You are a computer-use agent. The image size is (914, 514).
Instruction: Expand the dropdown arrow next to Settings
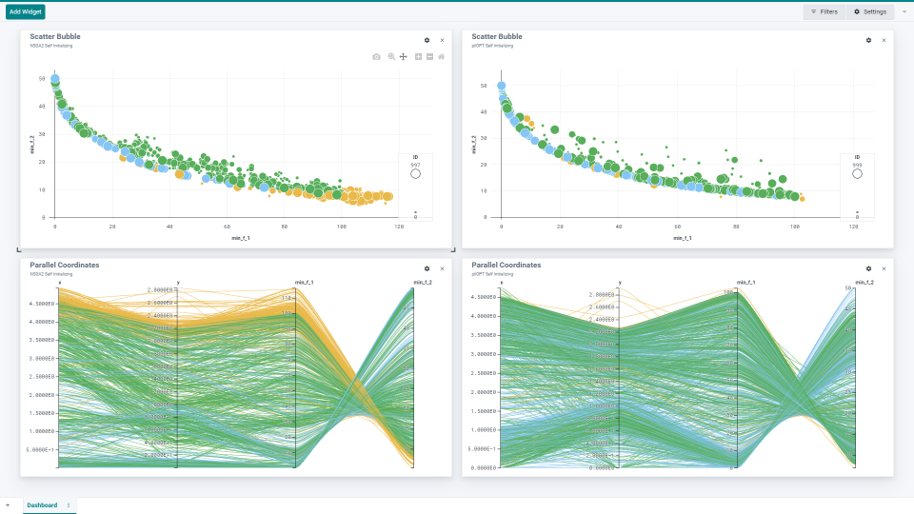904,11
